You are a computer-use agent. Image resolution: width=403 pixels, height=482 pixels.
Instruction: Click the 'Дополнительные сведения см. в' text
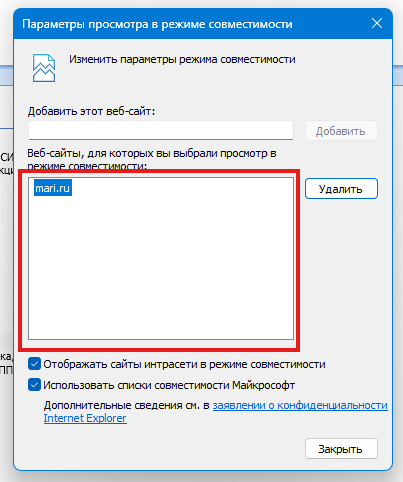click(x=127, y=406)
